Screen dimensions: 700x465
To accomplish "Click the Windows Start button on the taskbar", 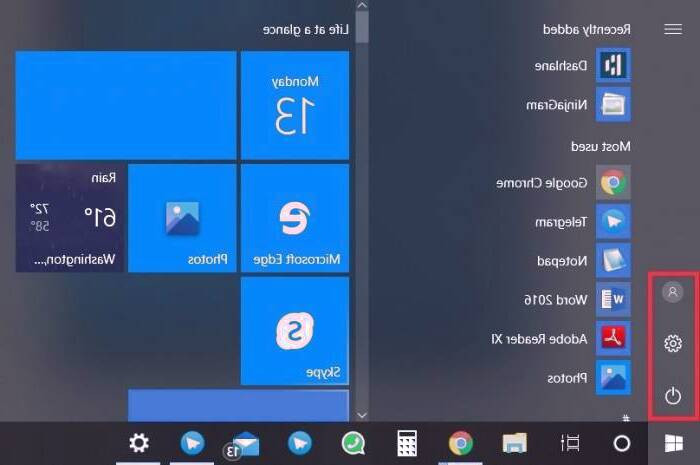I will point(673,443).
